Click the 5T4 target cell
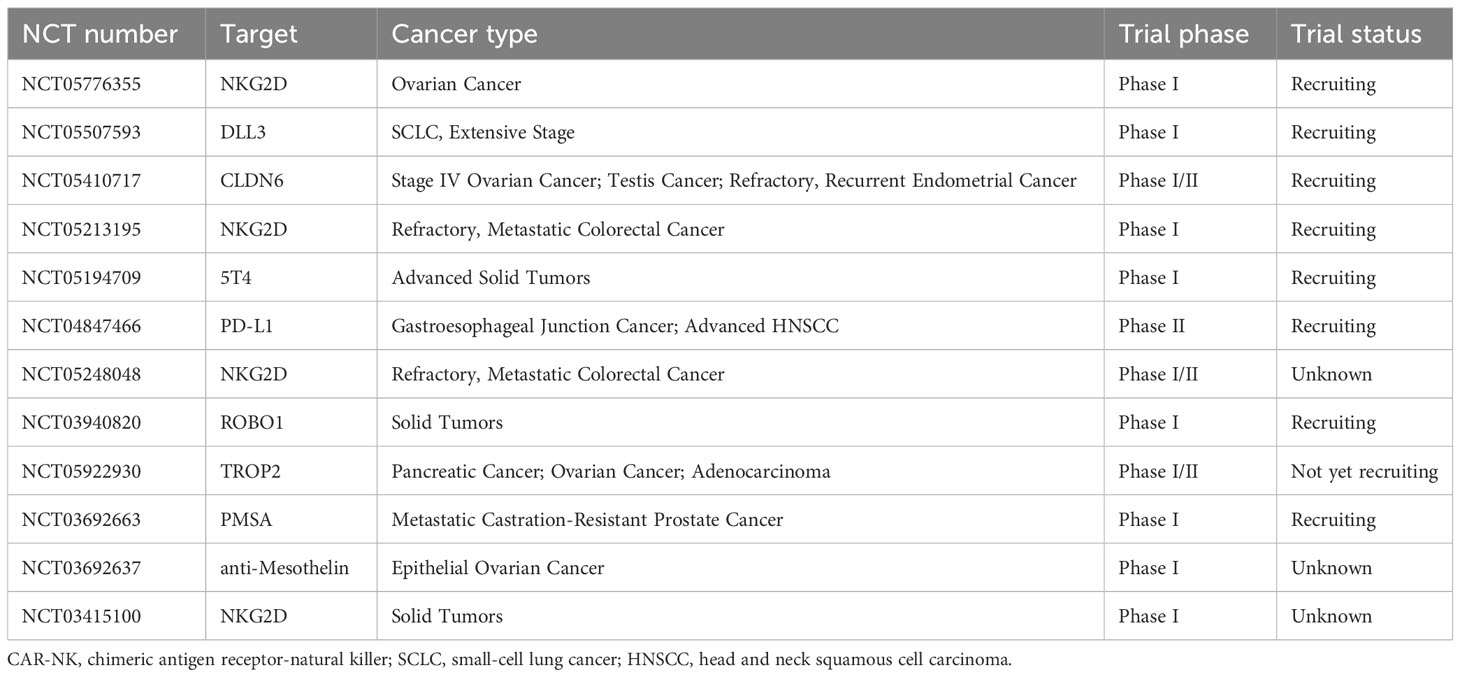Viewport: 1460px width, 677px height. 235,278
